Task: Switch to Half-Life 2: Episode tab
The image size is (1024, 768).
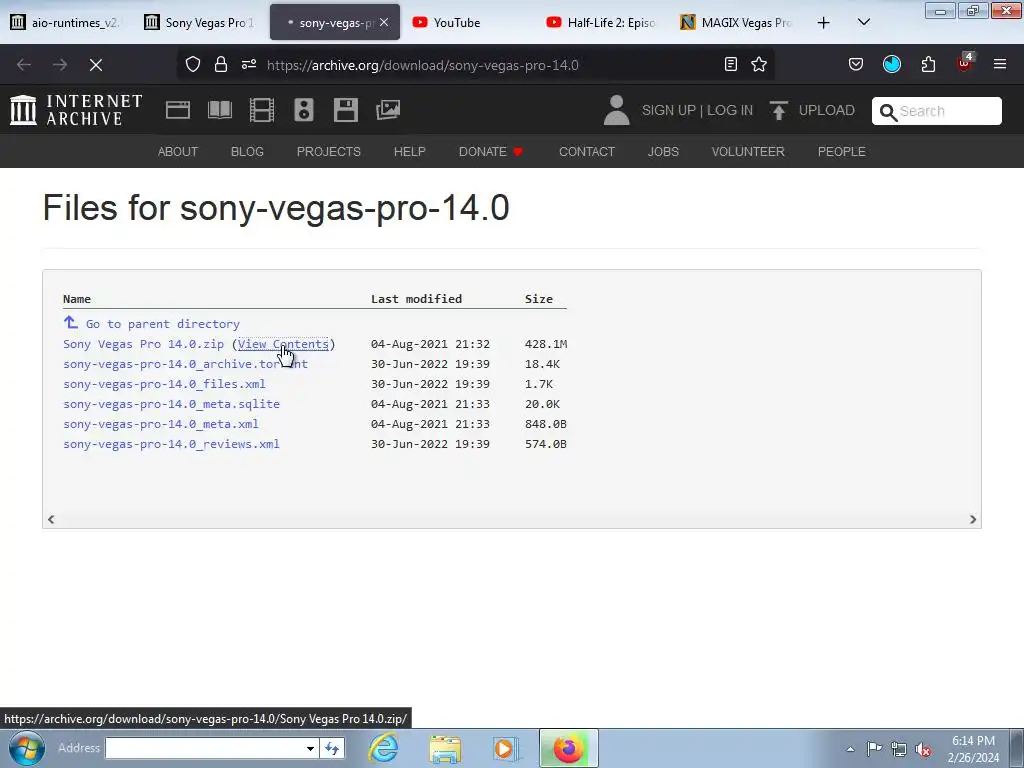Action: pos(603,23)
